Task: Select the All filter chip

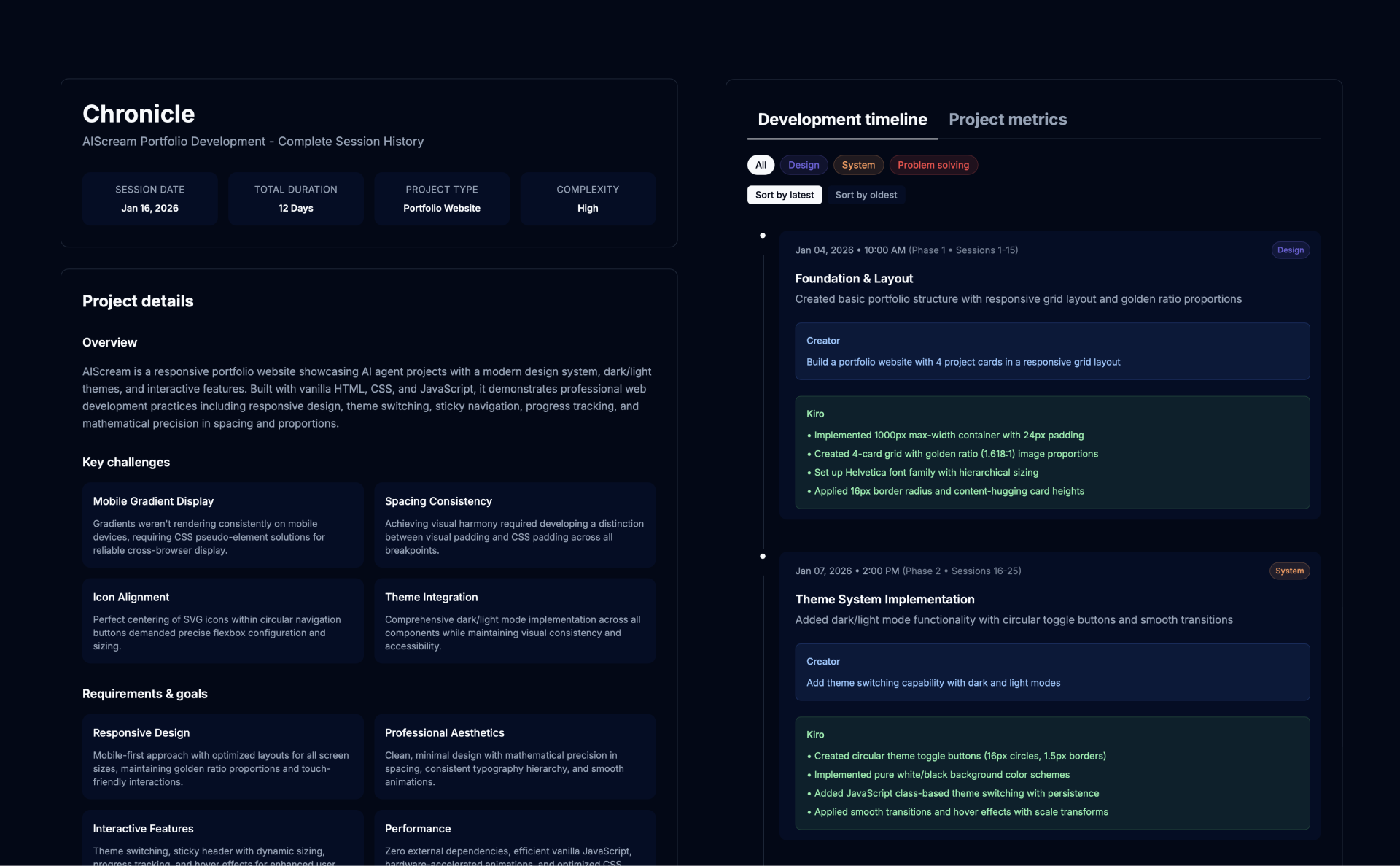Action: (x=761, y=165)
